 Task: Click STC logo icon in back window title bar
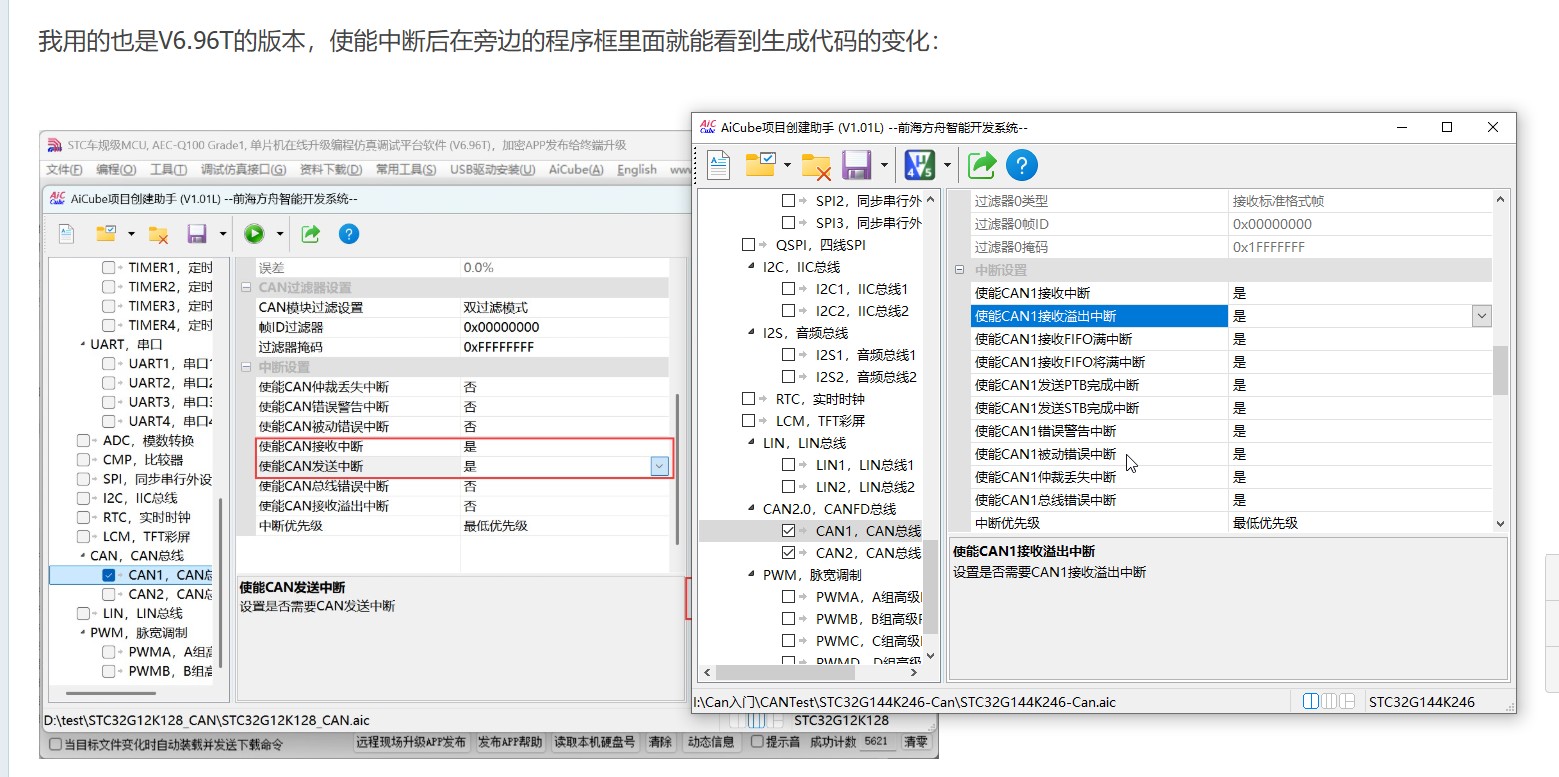54,145
